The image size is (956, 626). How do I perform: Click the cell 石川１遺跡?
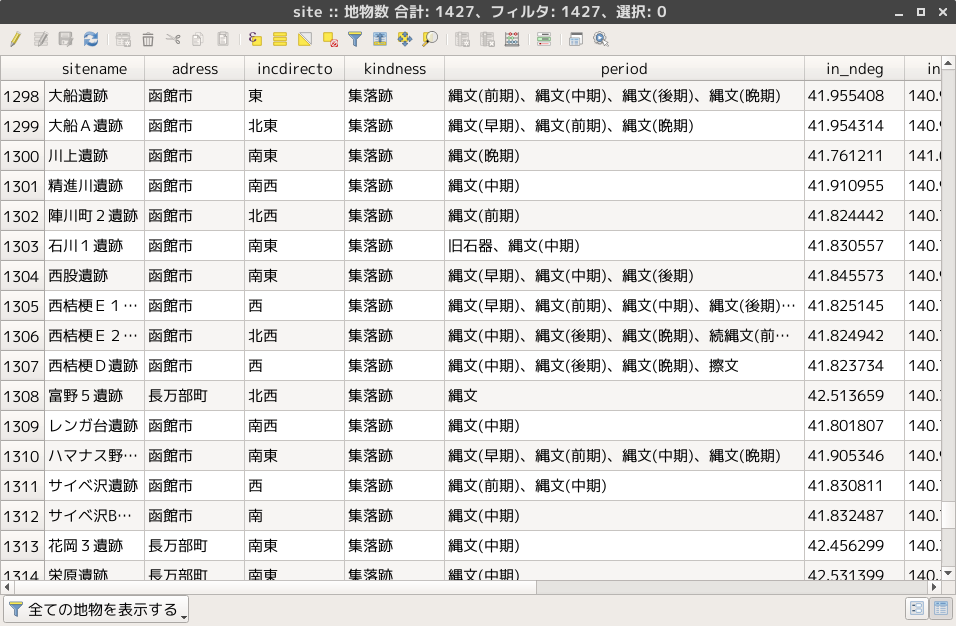tap(95, 246)
